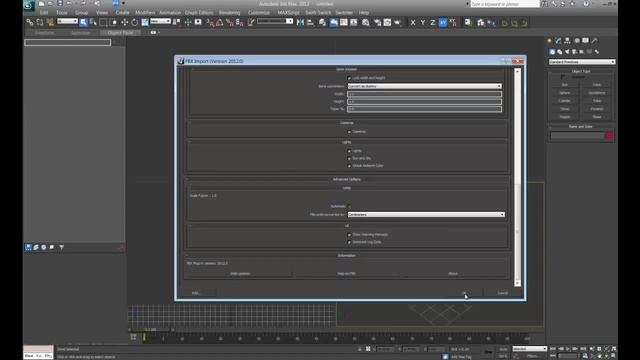The image size is (640, 360).
Task: Click the Edit... button in dialog
Action: (196, 293)
